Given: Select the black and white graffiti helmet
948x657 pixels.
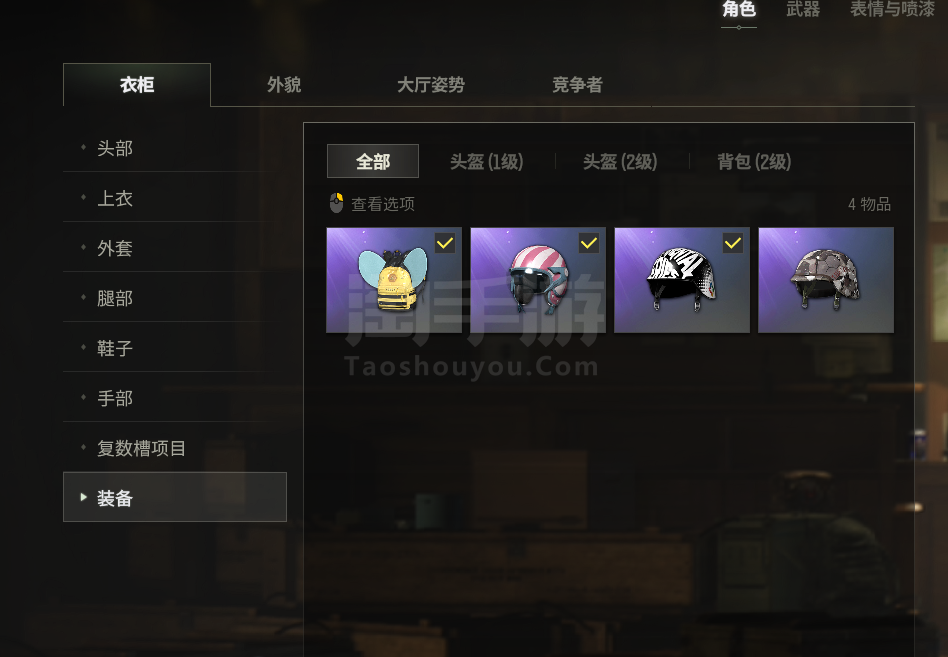Looking at the screenshot, I should tap(681, 280).
